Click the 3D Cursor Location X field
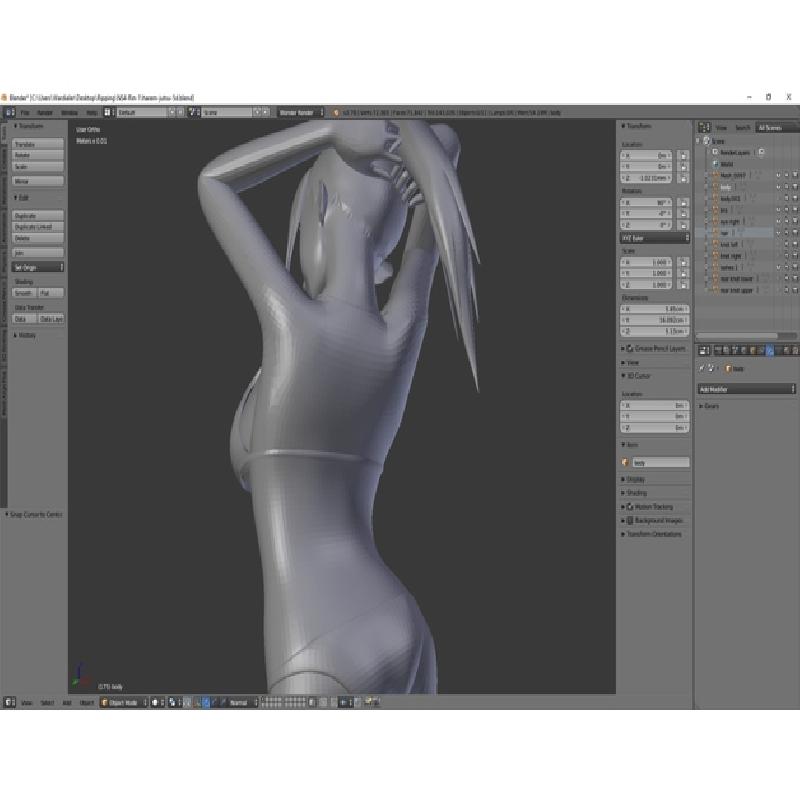 coord(655,406)
